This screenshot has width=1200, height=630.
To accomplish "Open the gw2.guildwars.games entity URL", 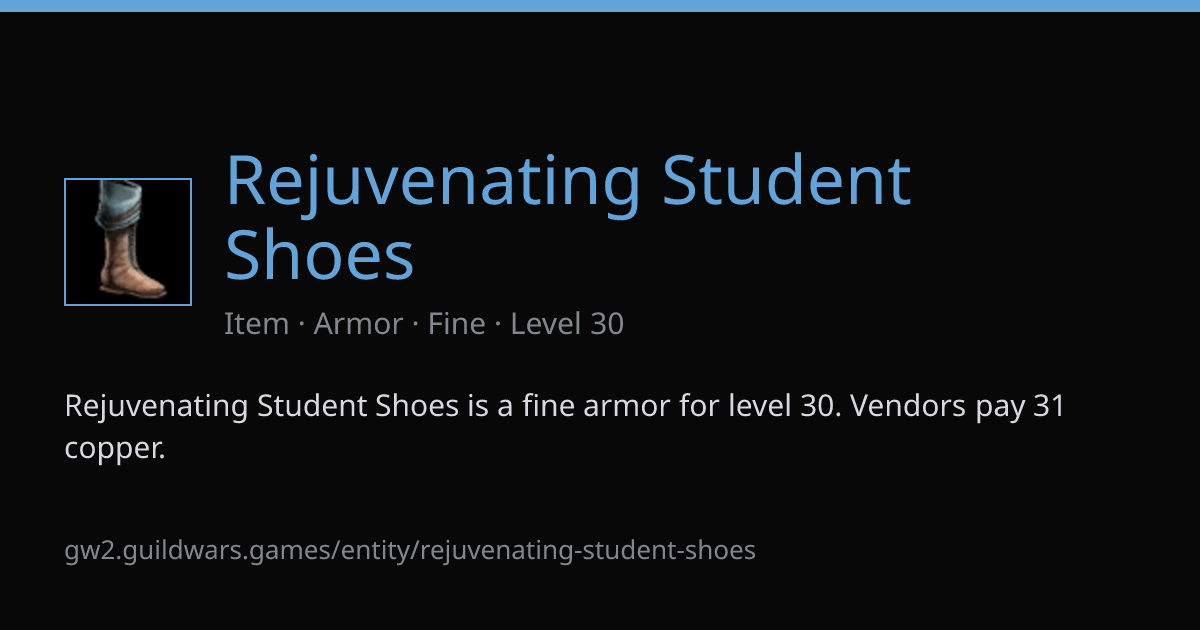I will (x=410, y=550).
